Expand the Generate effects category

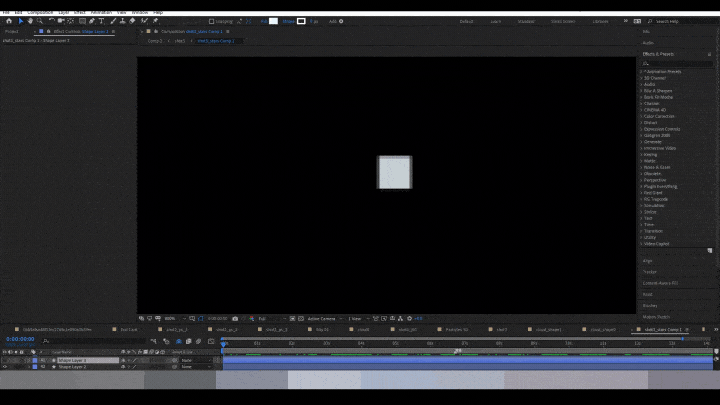point(642,142)
